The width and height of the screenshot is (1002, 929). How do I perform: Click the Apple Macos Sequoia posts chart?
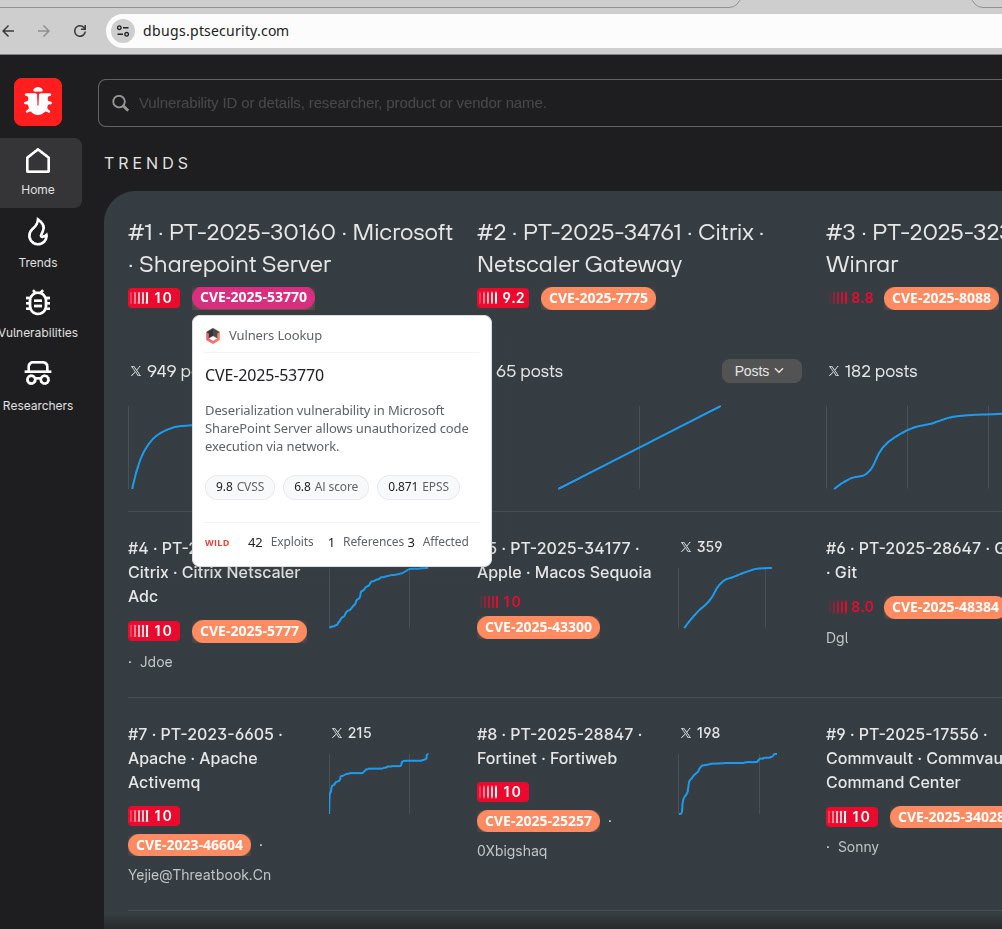(727, 597)
